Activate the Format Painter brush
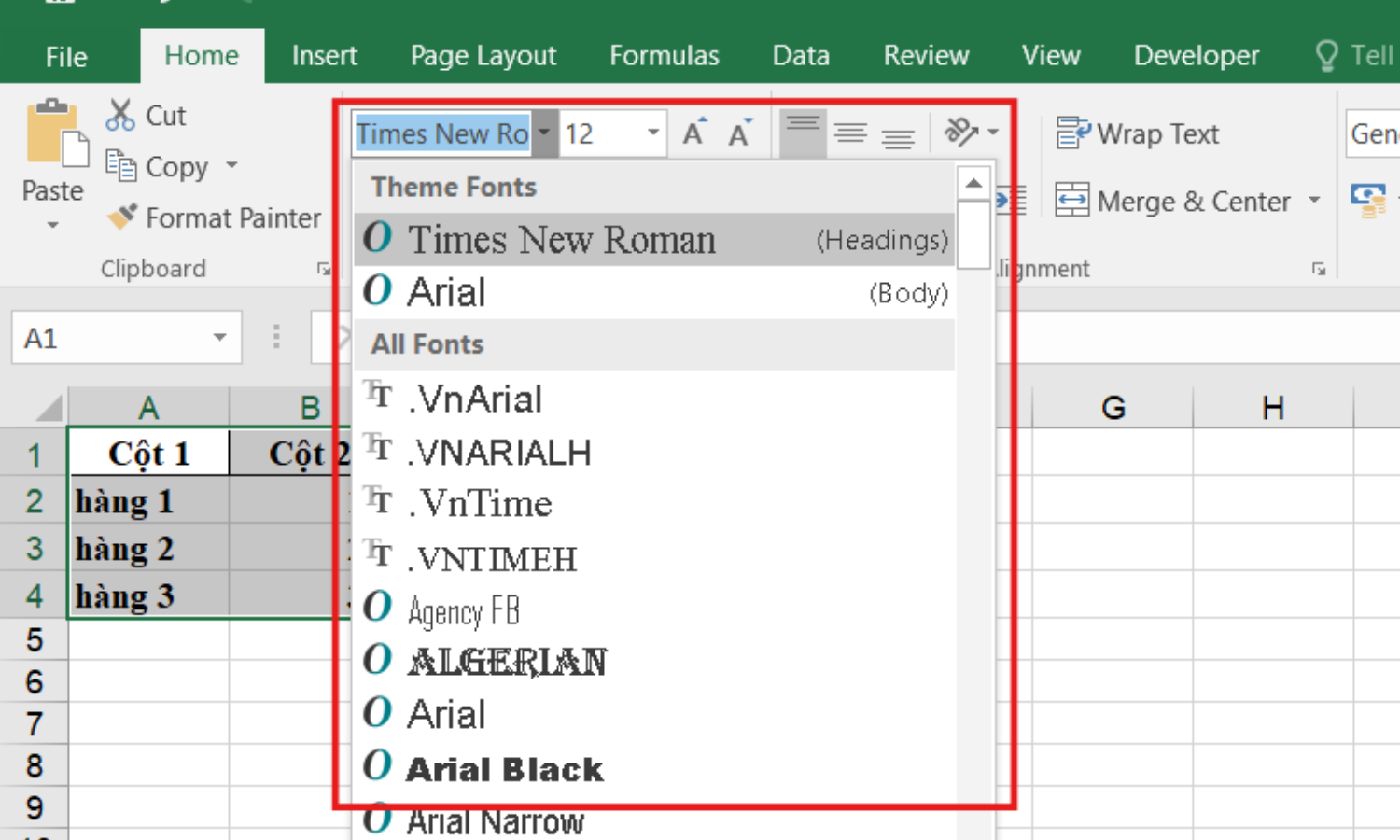 point(122,217)
